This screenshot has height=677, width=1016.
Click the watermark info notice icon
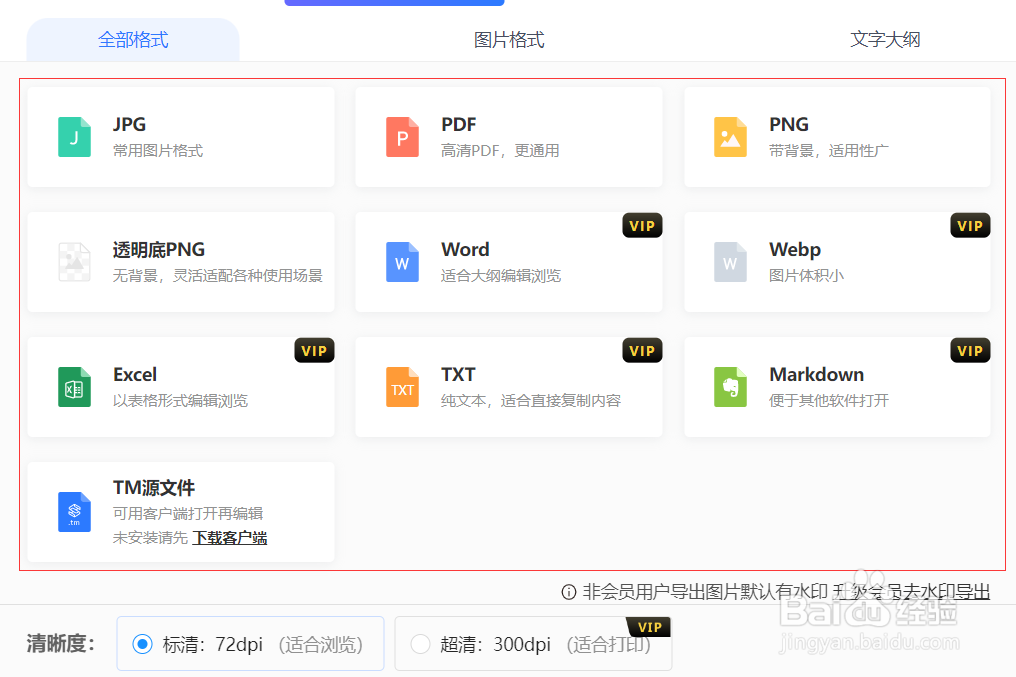[x=570, y=592]
